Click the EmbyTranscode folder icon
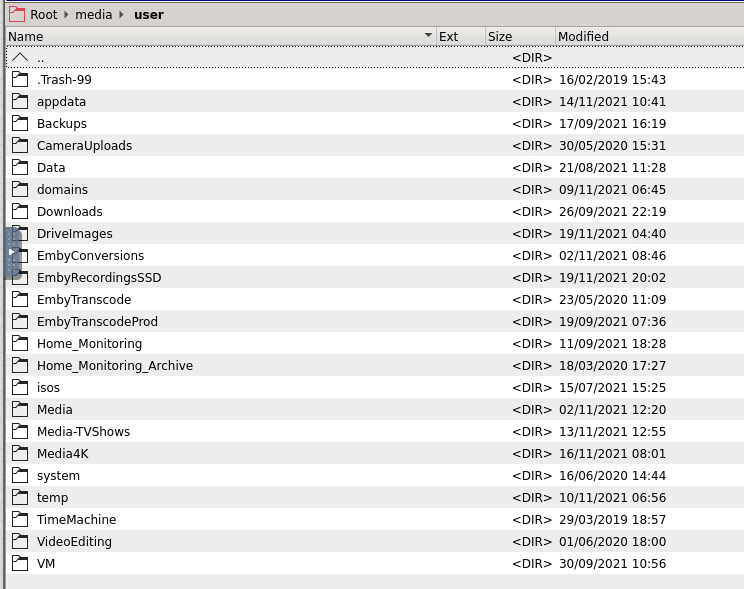The width and height of the screenshot is (744, 589). (x=19, y=299)
